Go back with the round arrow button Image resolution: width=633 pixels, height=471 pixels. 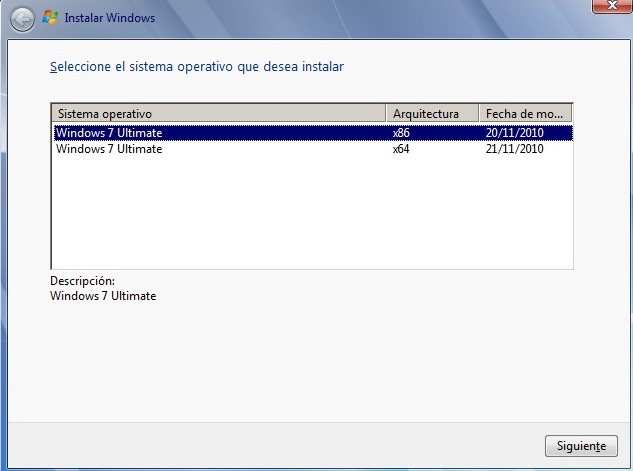[x=22, y=19]
